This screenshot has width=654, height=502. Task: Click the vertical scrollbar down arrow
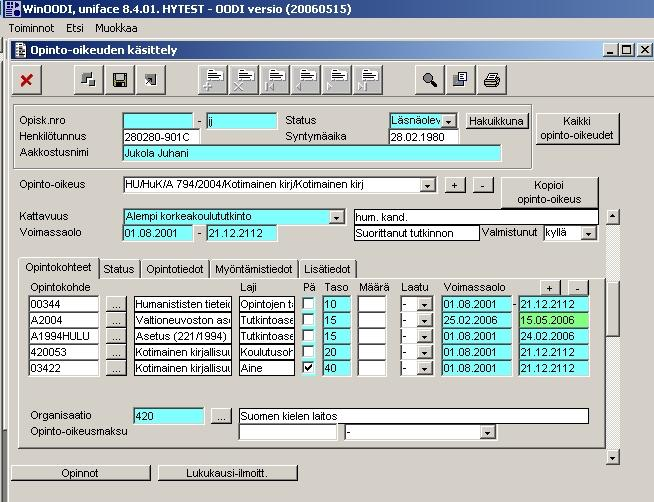click(612, 457)
